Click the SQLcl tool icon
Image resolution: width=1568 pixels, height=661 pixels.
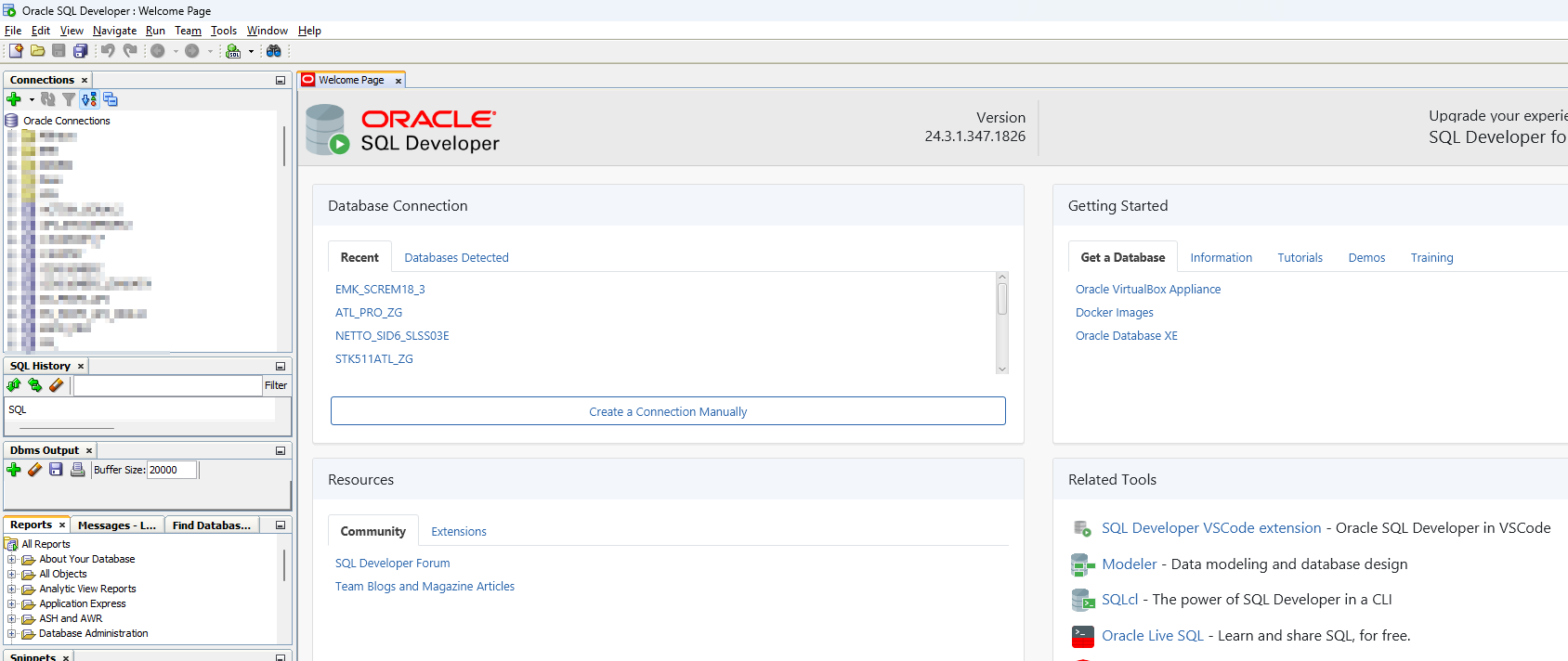point(1083,600)
